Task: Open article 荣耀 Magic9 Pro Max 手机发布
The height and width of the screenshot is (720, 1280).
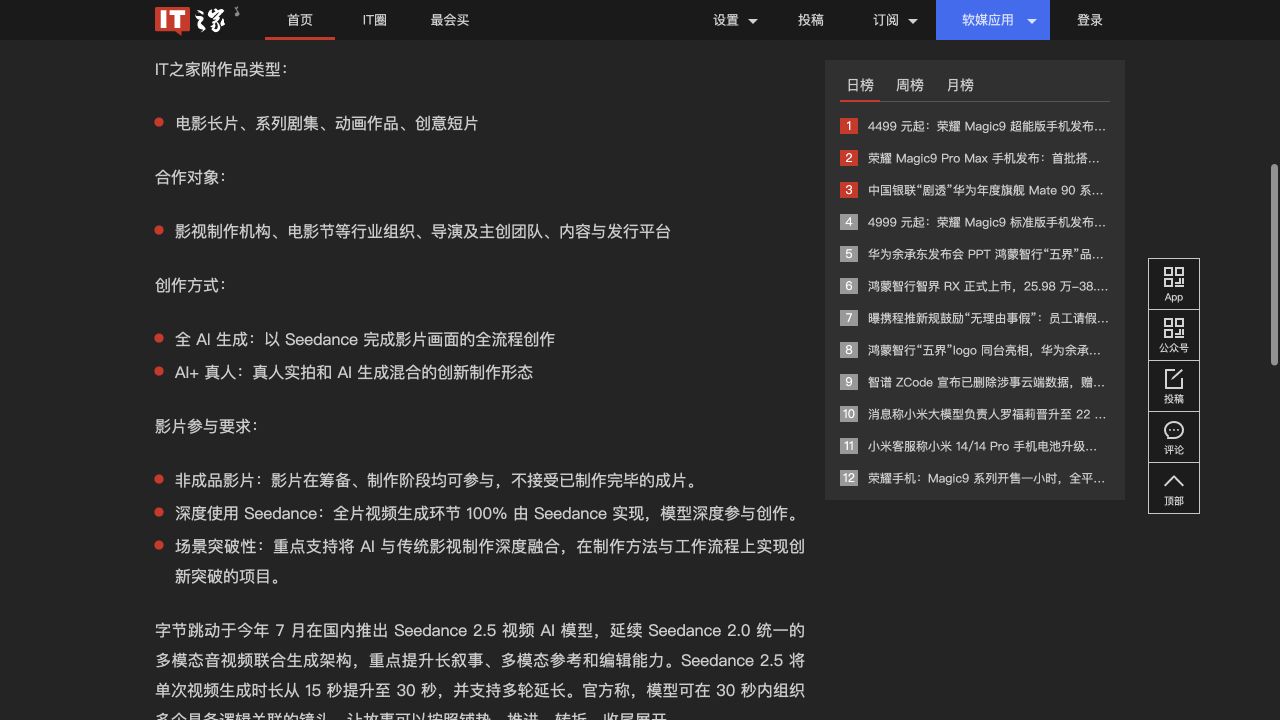Action: [x=984, y=158]
